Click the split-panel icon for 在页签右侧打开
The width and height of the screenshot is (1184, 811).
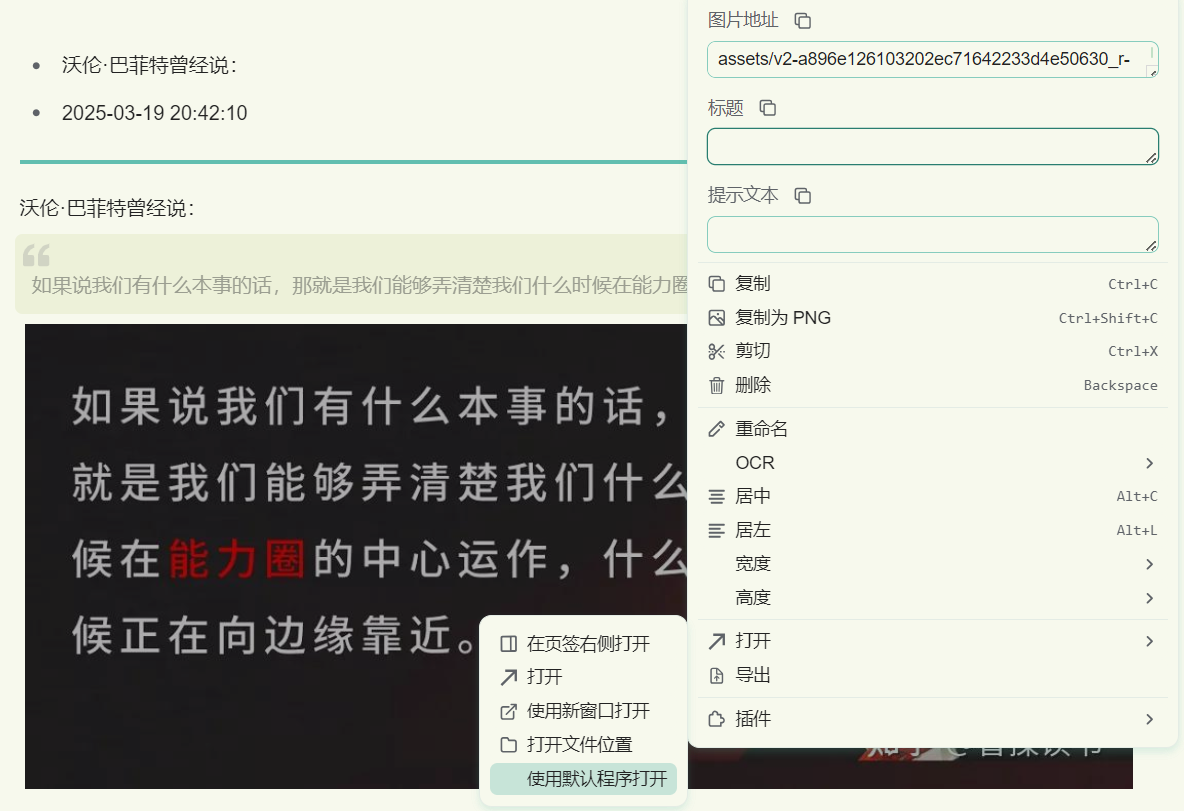pos(509,643)
